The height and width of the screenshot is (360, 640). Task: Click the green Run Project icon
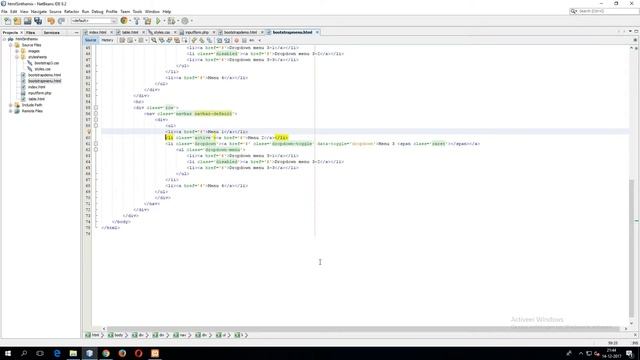pyautogui.click(x=158, y=21)
